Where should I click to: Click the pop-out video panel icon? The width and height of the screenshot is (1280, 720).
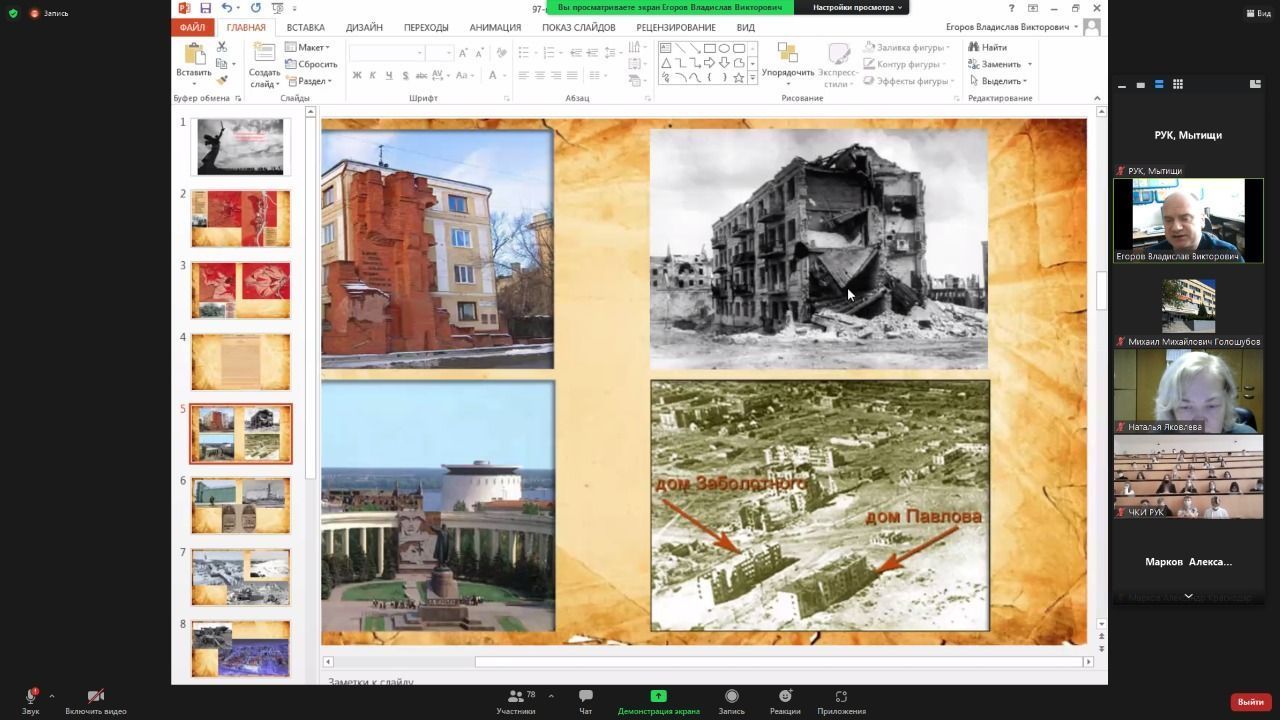pos(1255,84)
